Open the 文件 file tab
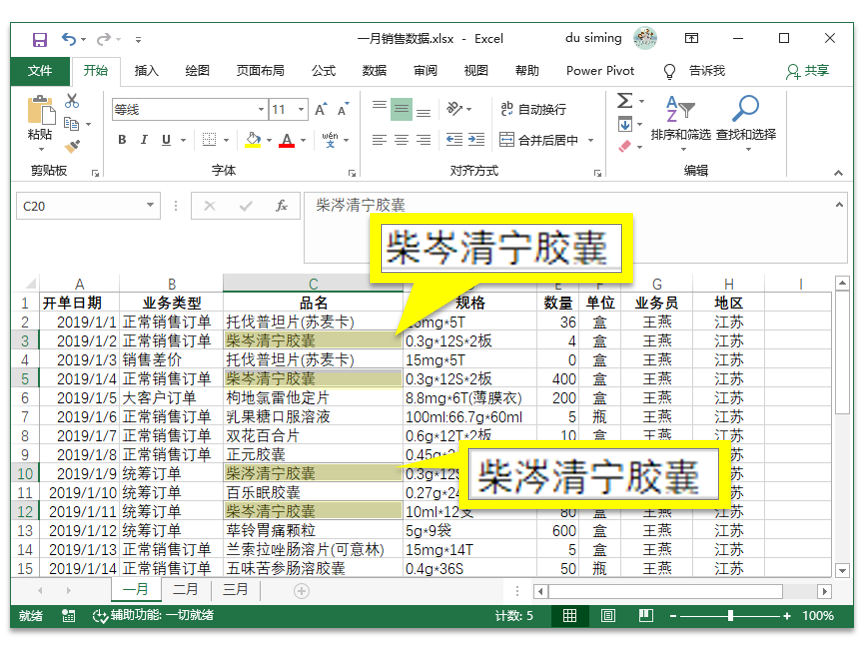Screen dimensions: 863x657 click(x=40, y=70)
